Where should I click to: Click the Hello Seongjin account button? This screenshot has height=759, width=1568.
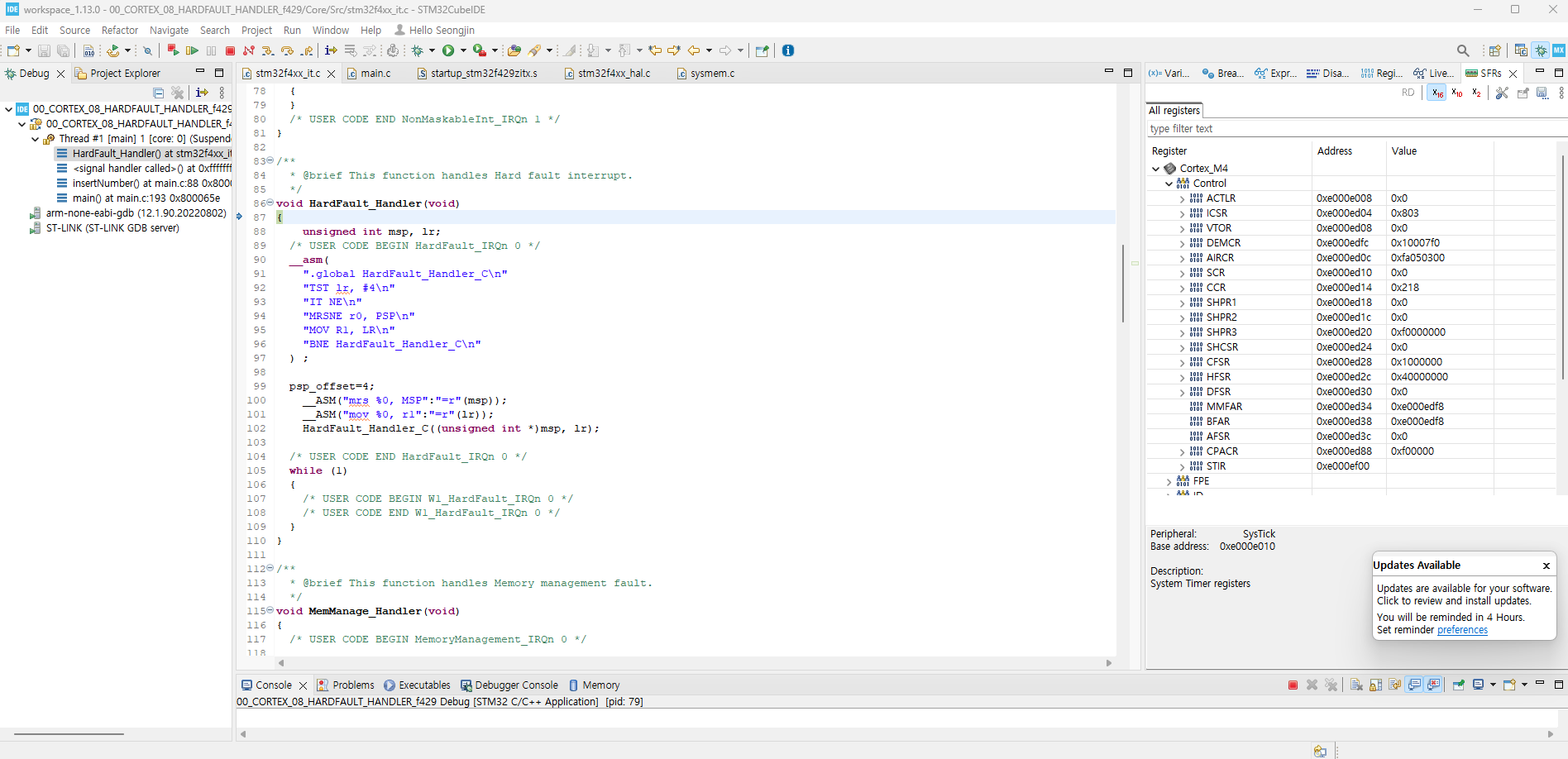(434, 30)
